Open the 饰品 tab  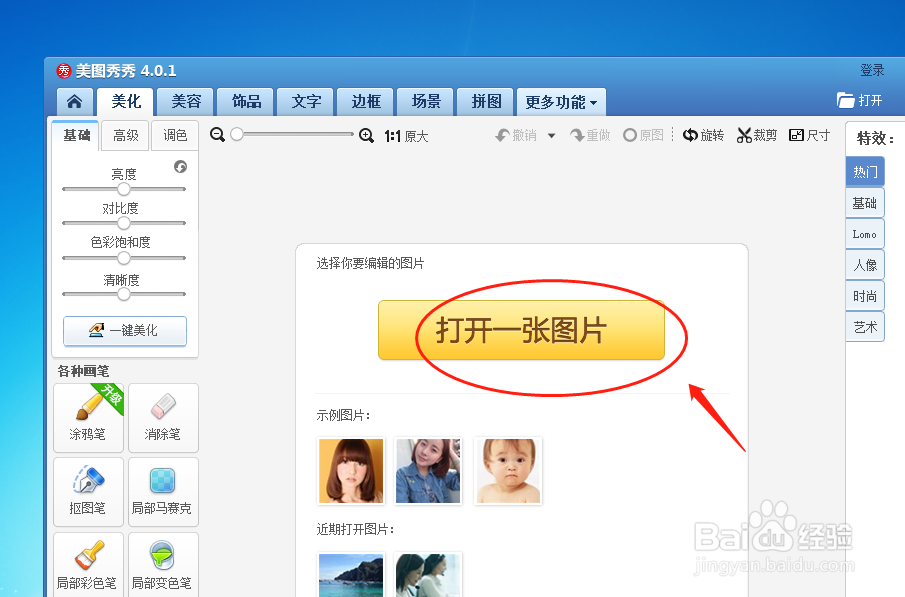pos(246,102)
